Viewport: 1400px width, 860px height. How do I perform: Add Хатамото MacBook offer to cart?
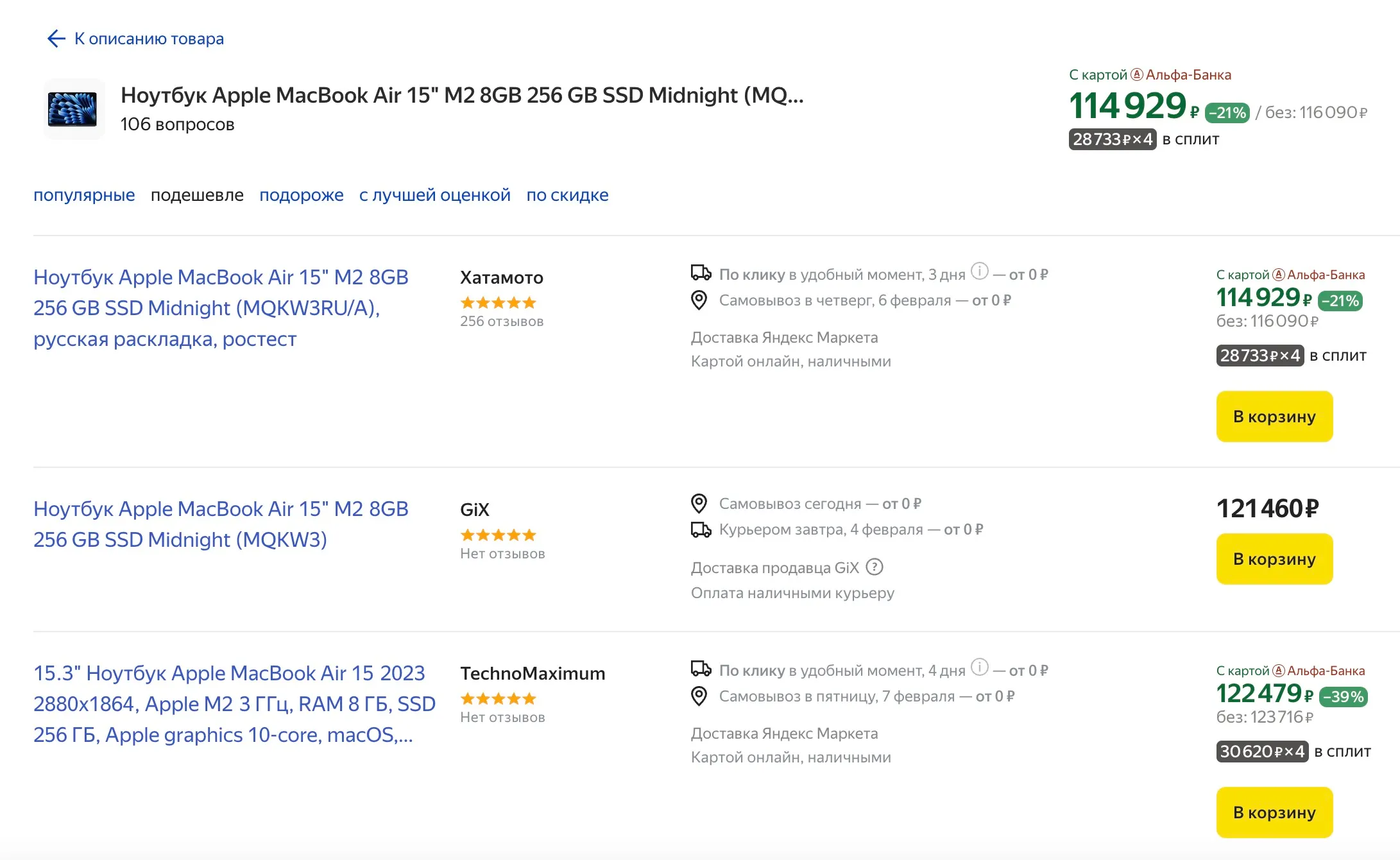pos(1274,417)
